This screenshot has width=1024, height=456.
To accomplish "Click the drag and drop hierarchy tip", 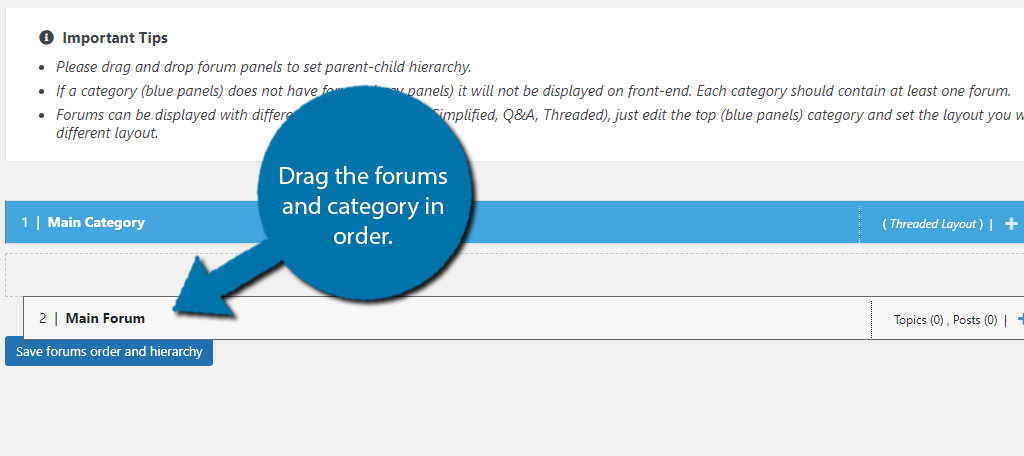I will [x=263, y=67].
